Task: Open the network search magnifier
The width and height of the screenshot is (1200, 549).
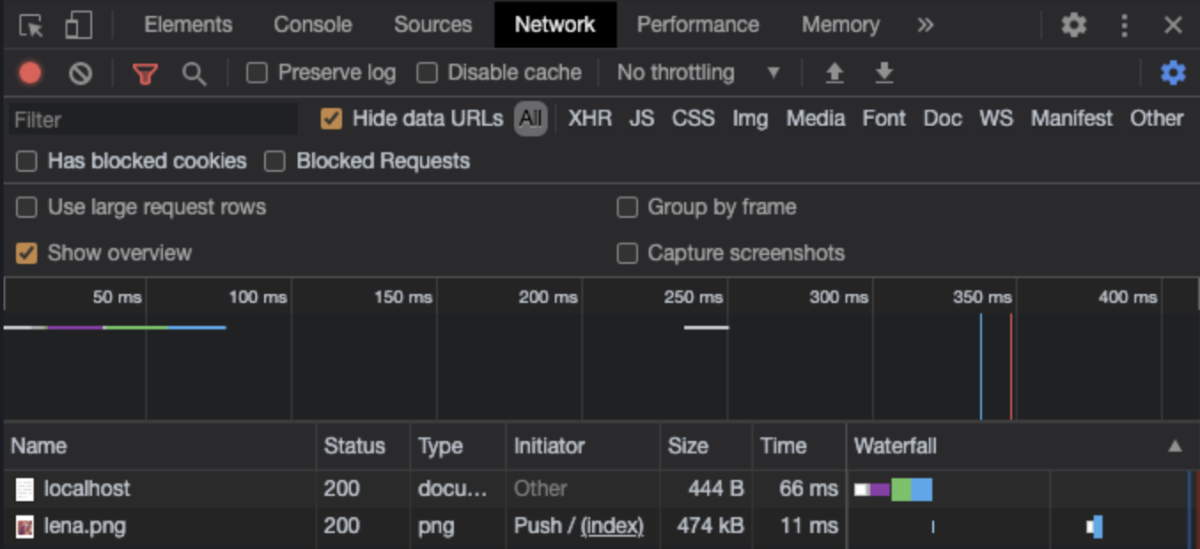Action: click(194, 73)
